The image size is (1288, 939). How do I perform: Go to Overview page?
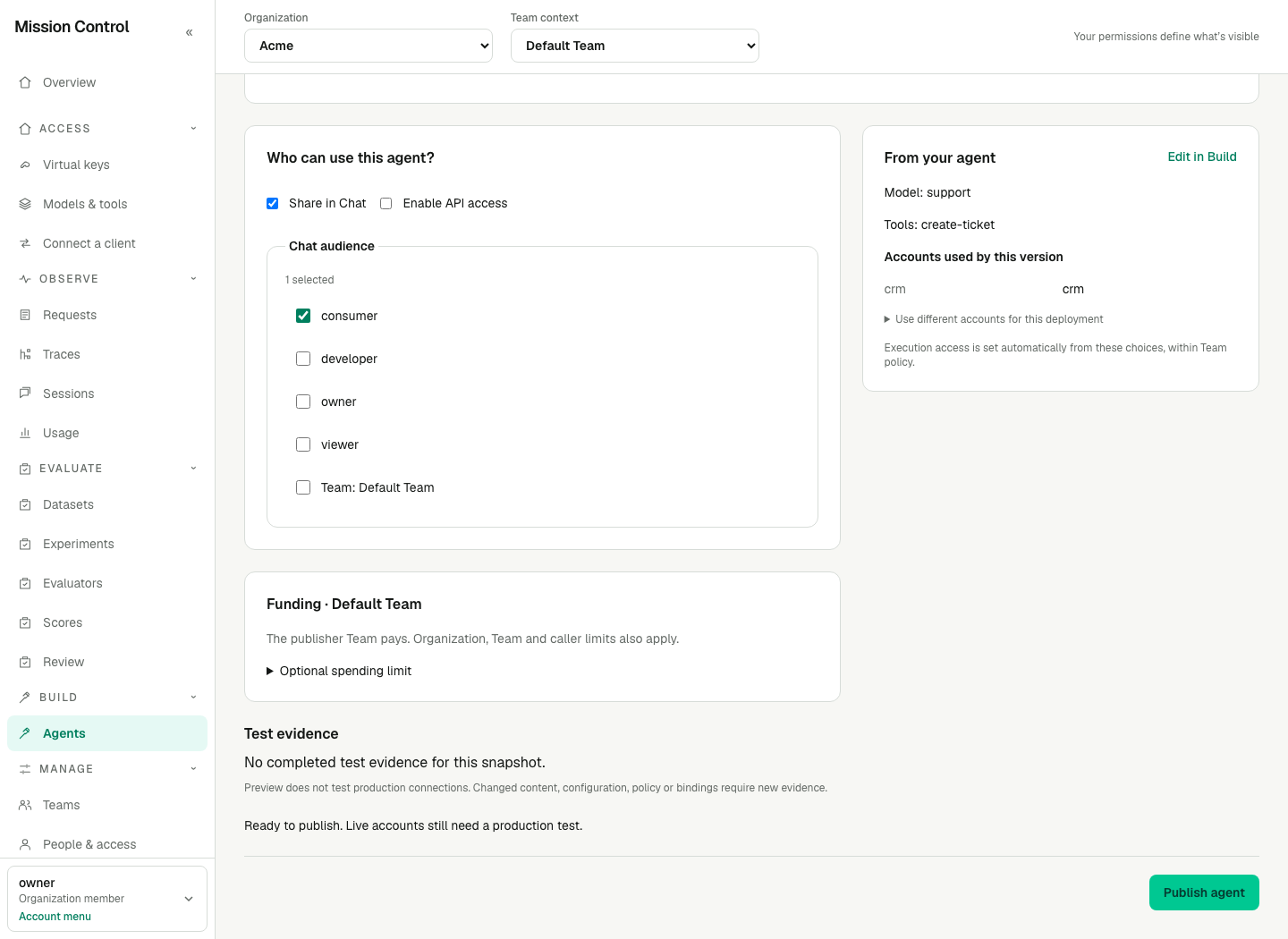(107, 82)
